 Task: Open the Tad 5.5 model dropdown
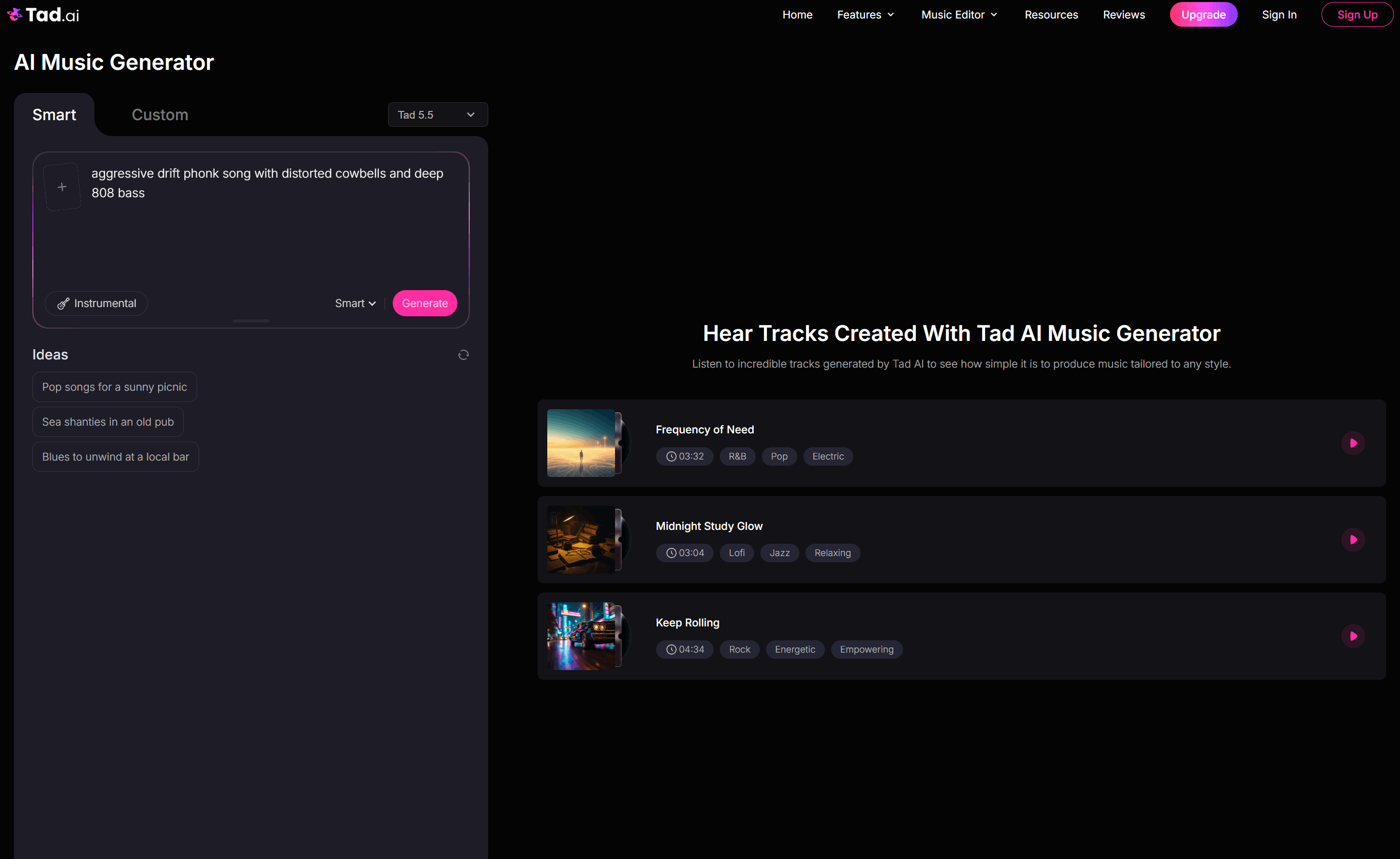[437, 115]
